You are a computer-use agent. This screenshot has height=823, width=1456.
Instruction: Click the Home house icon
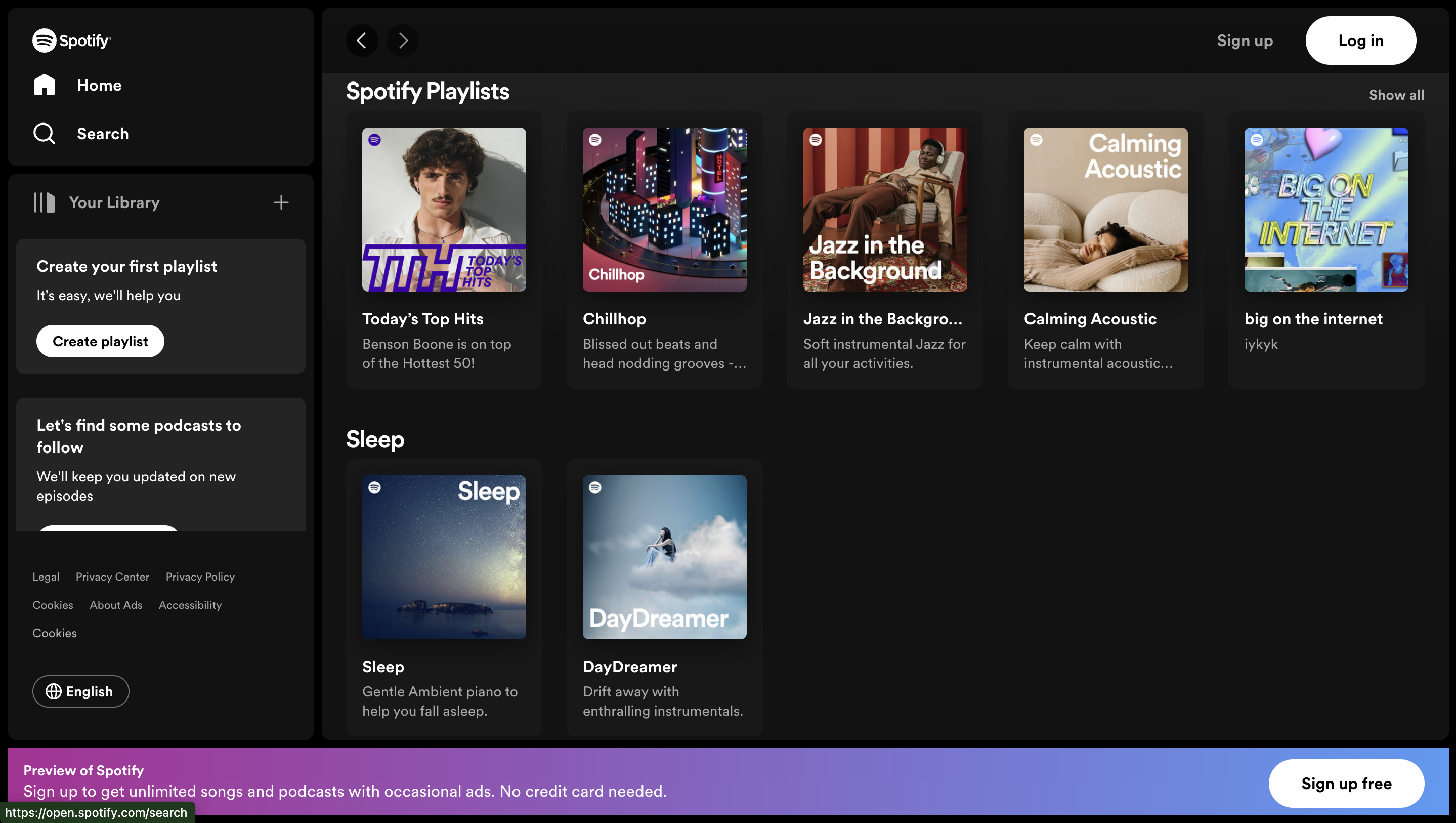point(44,85)
